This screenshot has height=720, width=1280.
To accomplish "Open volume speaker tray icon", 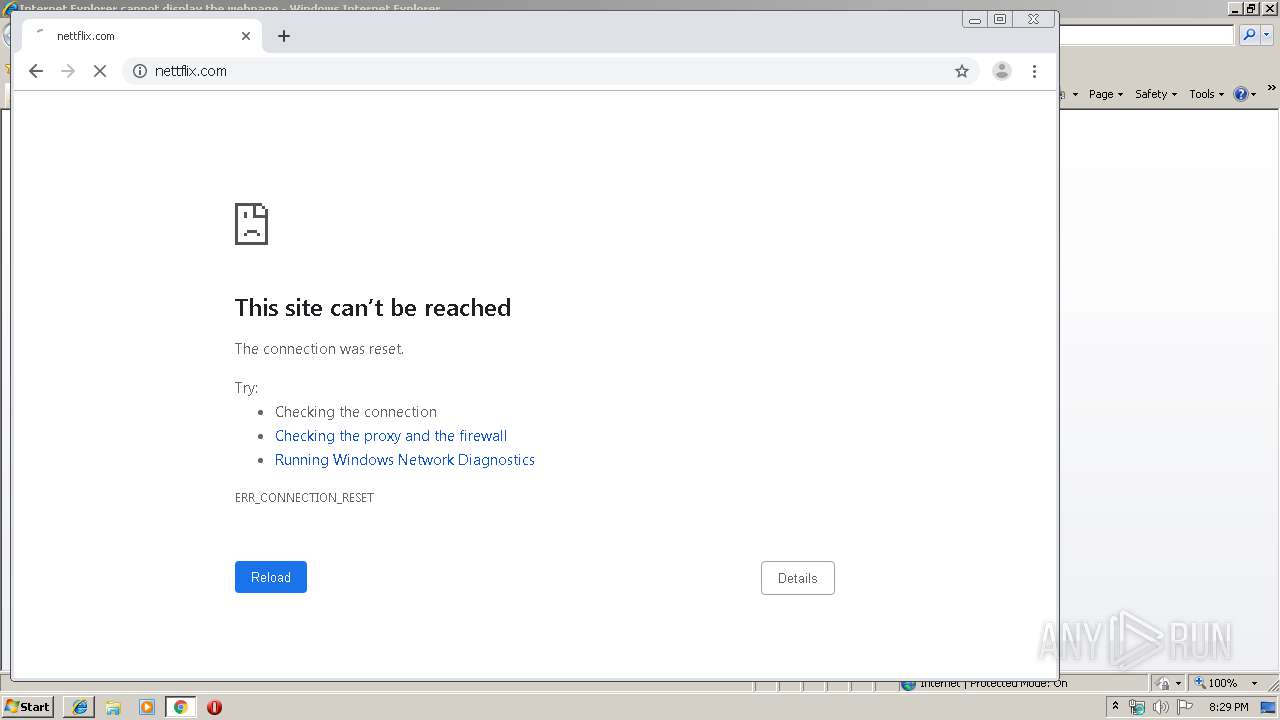I will [x=1160, y=707].
